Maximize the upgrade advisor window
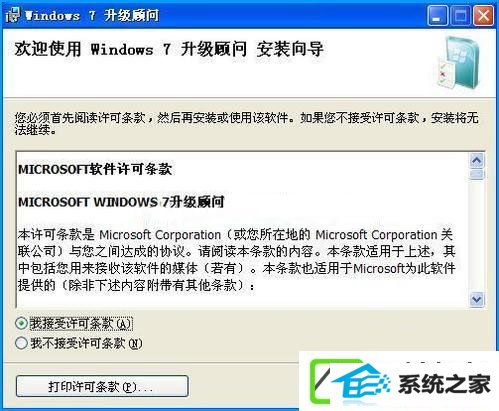 coord(460,16)
